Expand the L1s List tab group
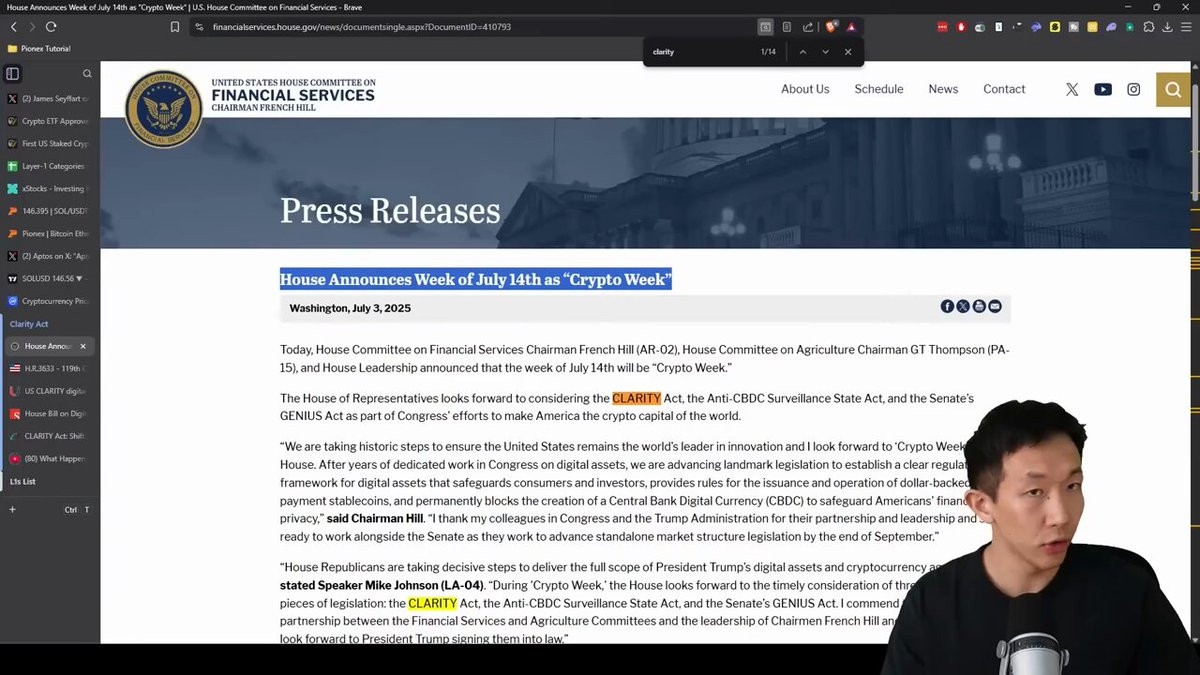The height and width of the screenshot is (675, 1200). tap(23, 482)
